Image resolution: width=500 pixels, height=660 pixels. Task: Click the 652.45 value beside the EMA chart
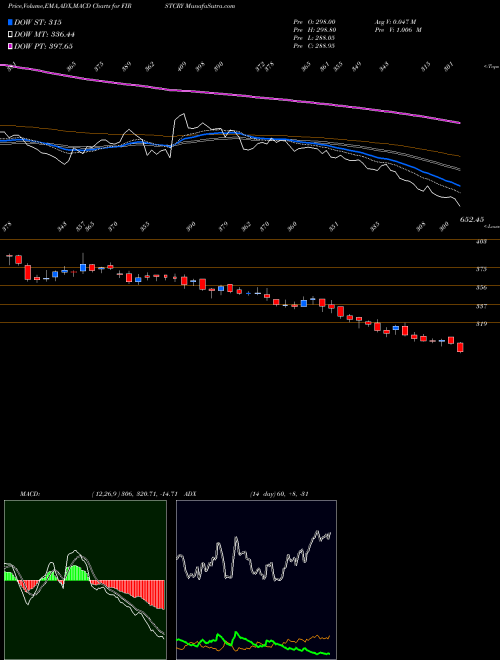[x=472, y=219]
